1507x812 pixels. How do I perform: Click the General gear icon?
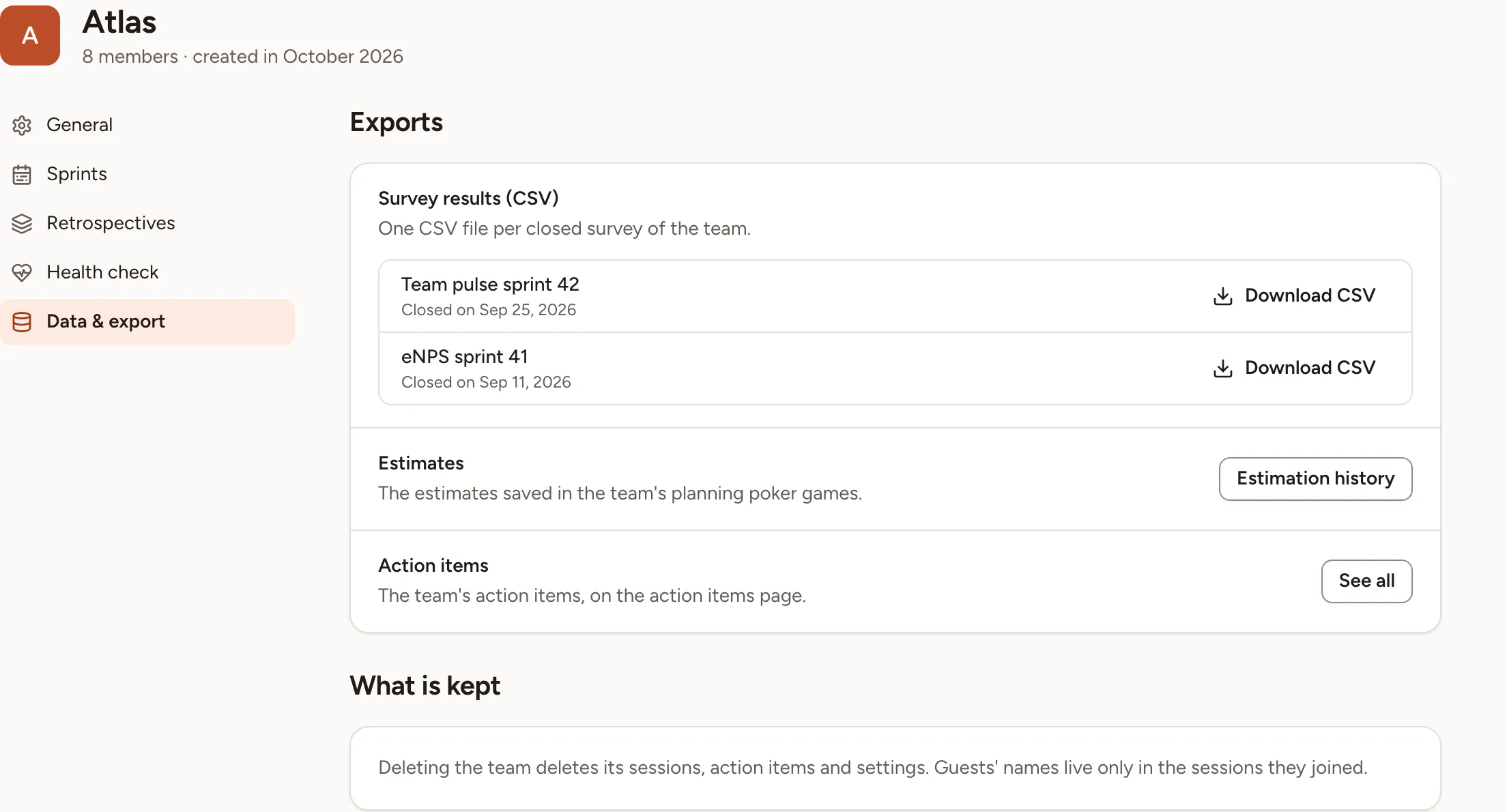[22, 126]
